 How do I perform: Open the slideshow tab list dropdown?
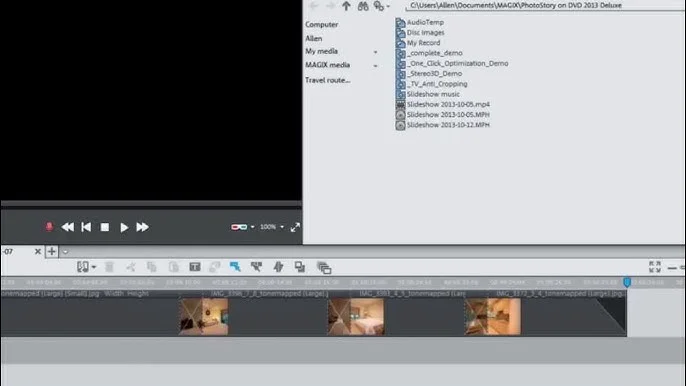(x=65, y=252)
